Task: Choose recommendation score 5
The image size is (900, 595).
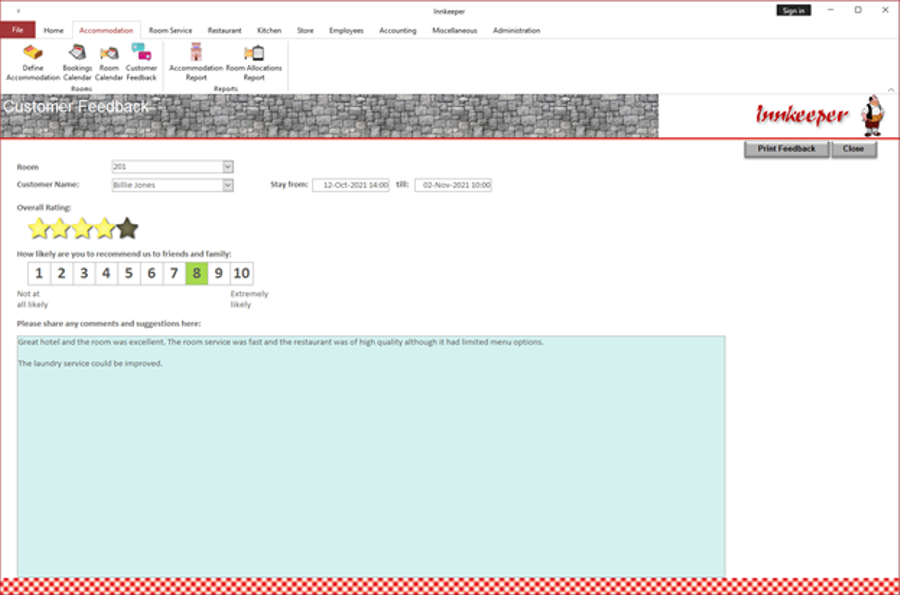Action: (x=129, y=273)
